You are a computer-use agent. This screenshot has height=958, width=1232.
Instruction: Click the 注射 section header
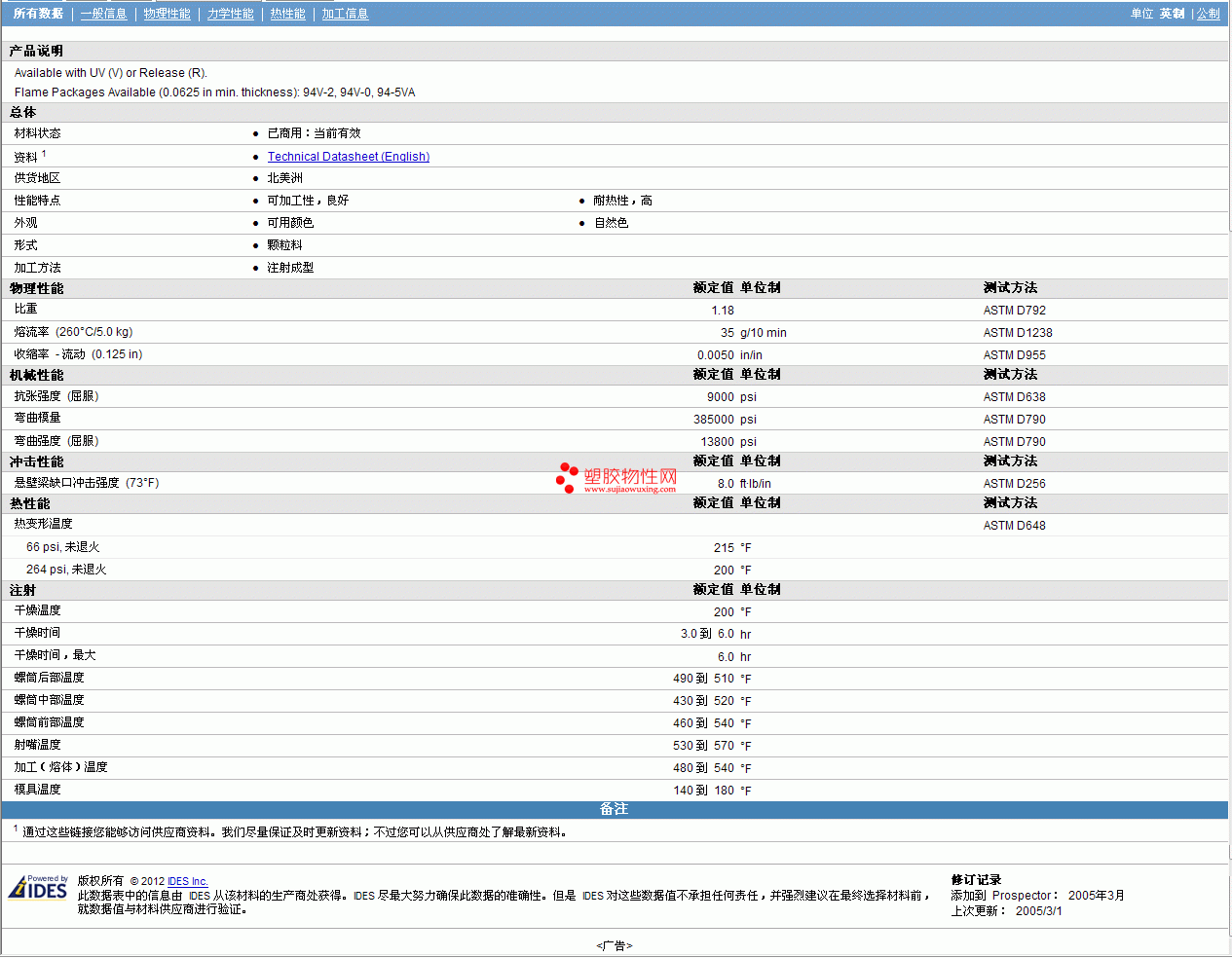pos(22,590)
